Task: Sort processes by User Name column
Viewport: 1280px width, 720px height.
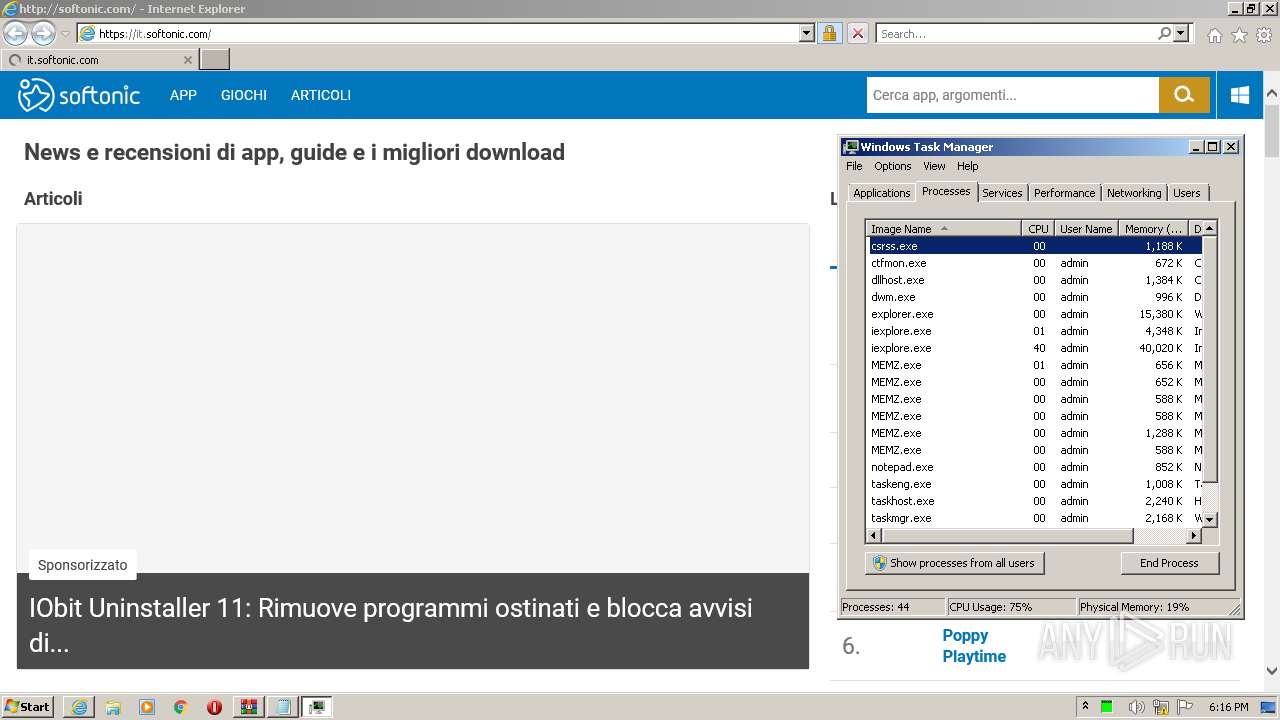Action: (x=1085, y=229)
